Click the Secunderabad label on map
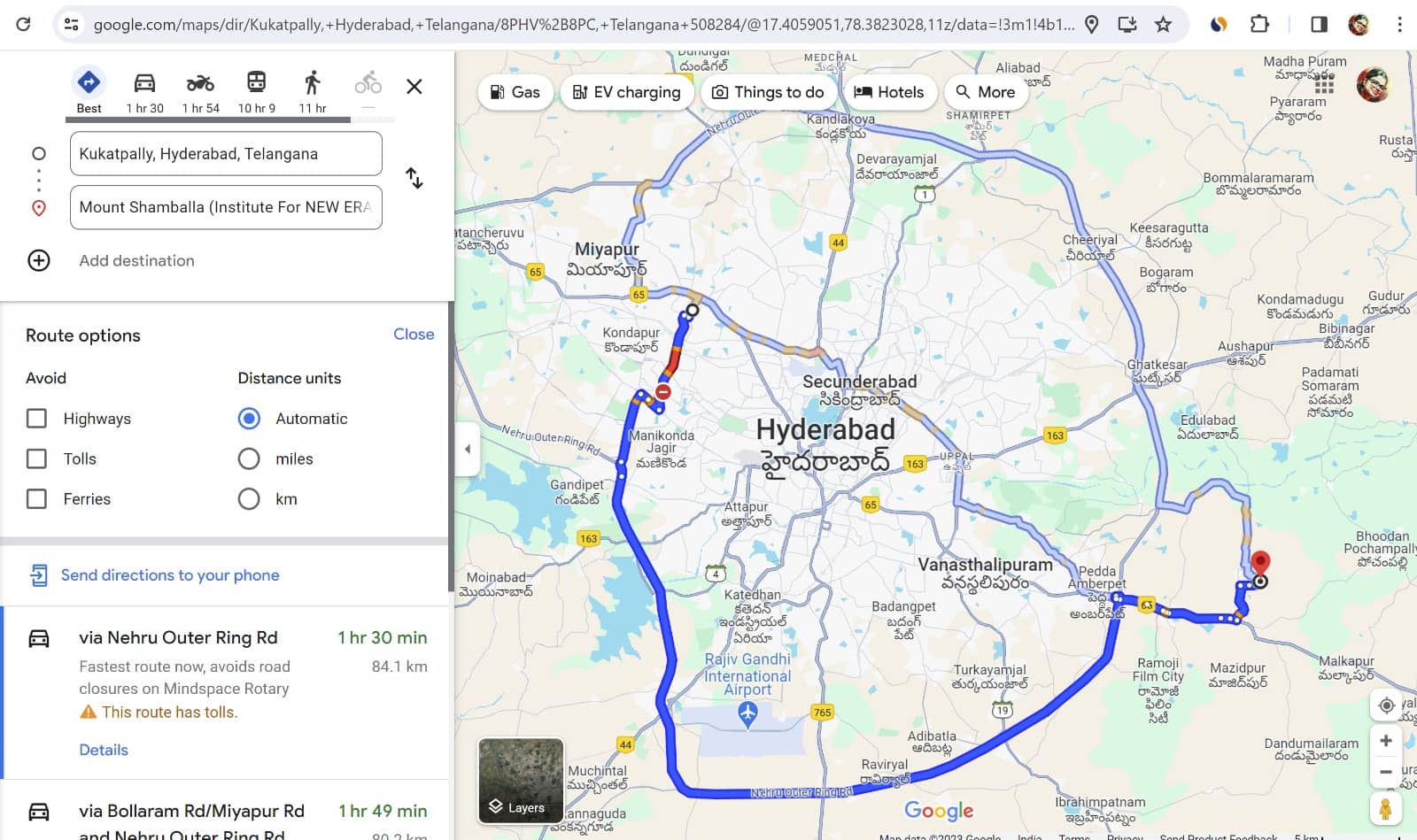Viewport: 1417px width, 840px height. (x=859, y=381)
